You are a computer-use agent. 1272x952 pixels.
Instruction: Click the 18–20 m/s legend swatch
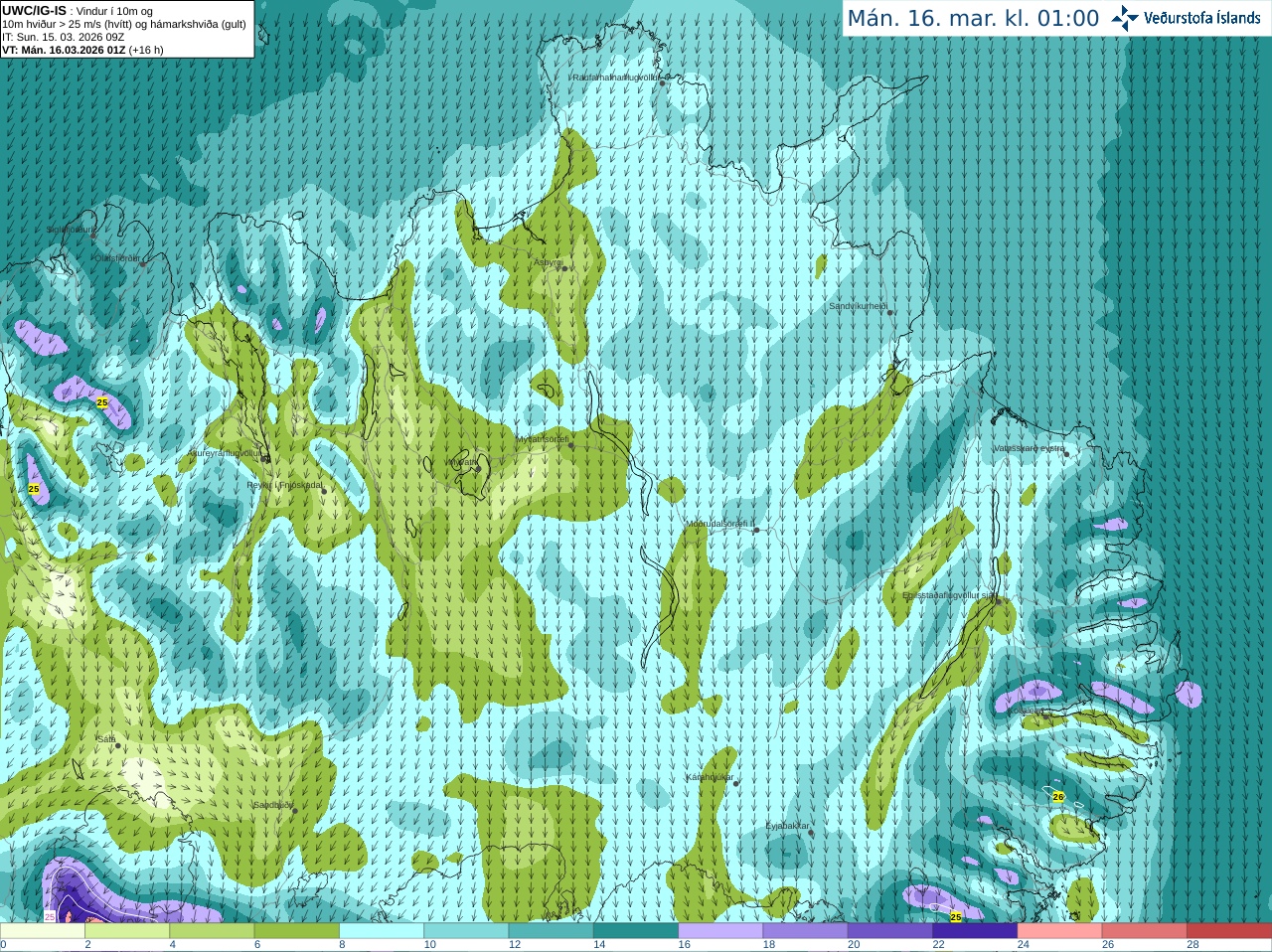806,931
